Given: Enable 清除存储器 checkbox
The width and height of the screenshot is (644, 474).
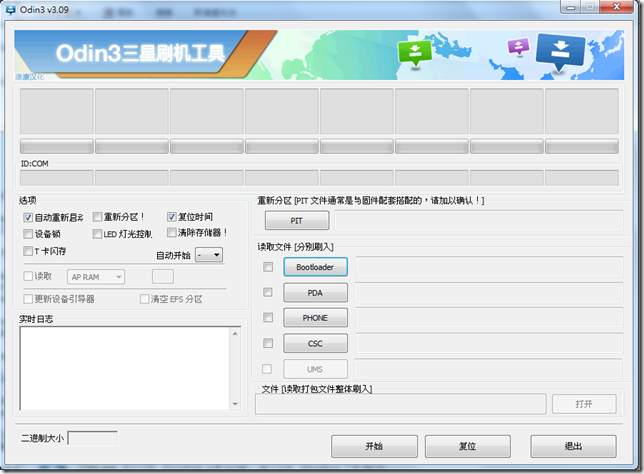Looking at the screenshot, I should tap(172, 233).
